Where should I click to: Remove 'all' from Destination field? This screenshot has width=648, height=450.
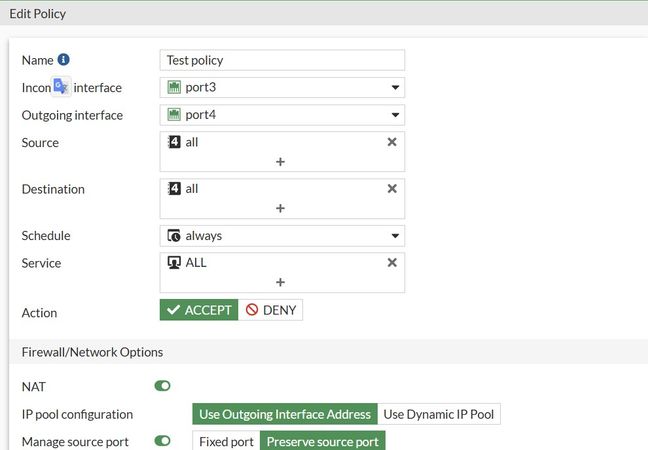(392, 188)
